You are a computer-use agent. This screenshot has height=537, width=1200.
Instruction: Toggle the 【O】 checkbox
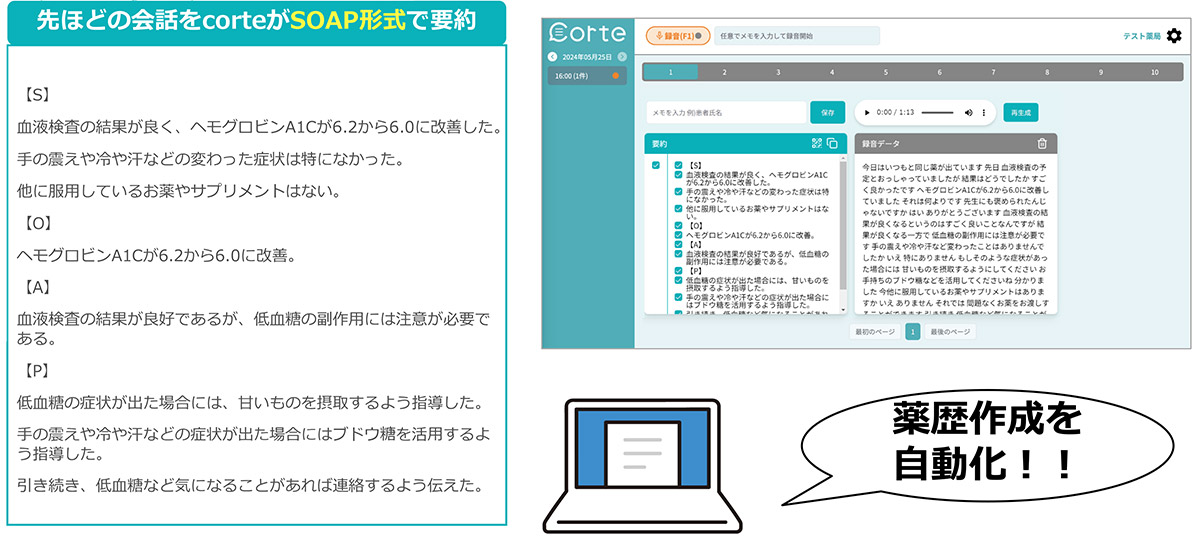point(678,225)
